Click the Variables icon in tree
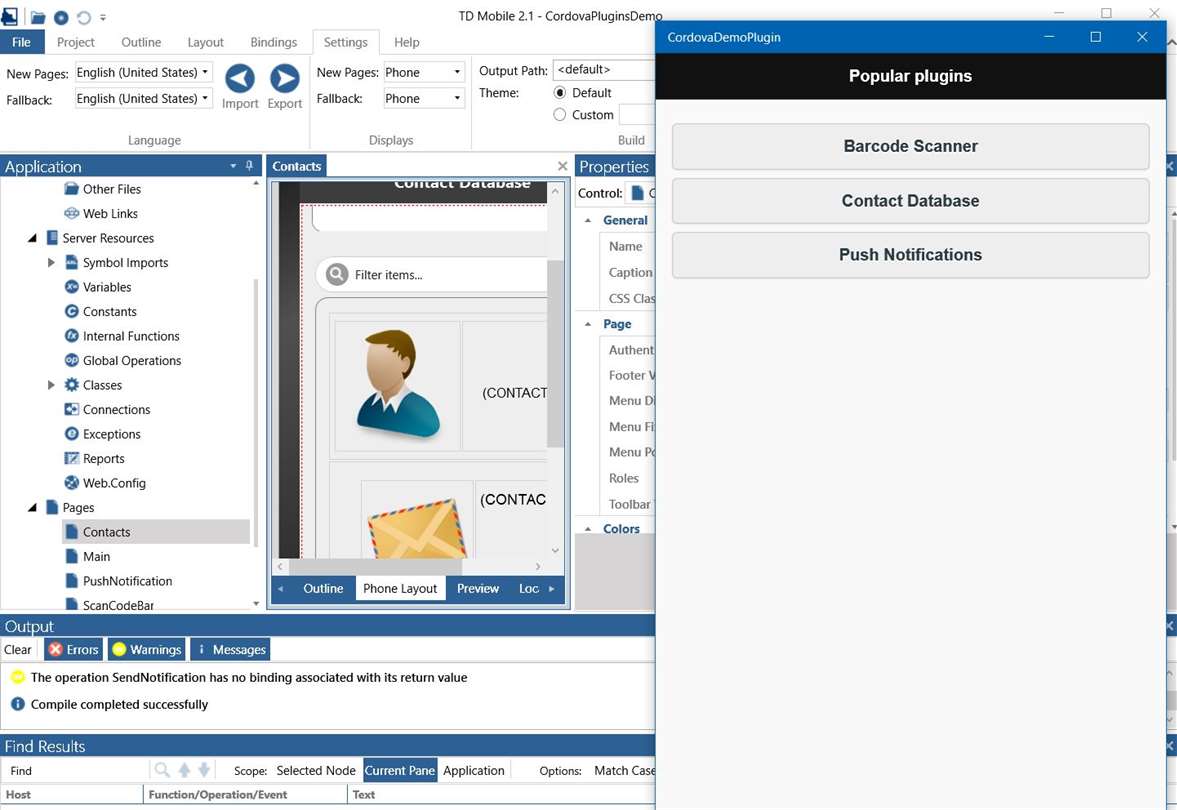Viewport: 1177px width, 810px height. (x=71, y=287)
